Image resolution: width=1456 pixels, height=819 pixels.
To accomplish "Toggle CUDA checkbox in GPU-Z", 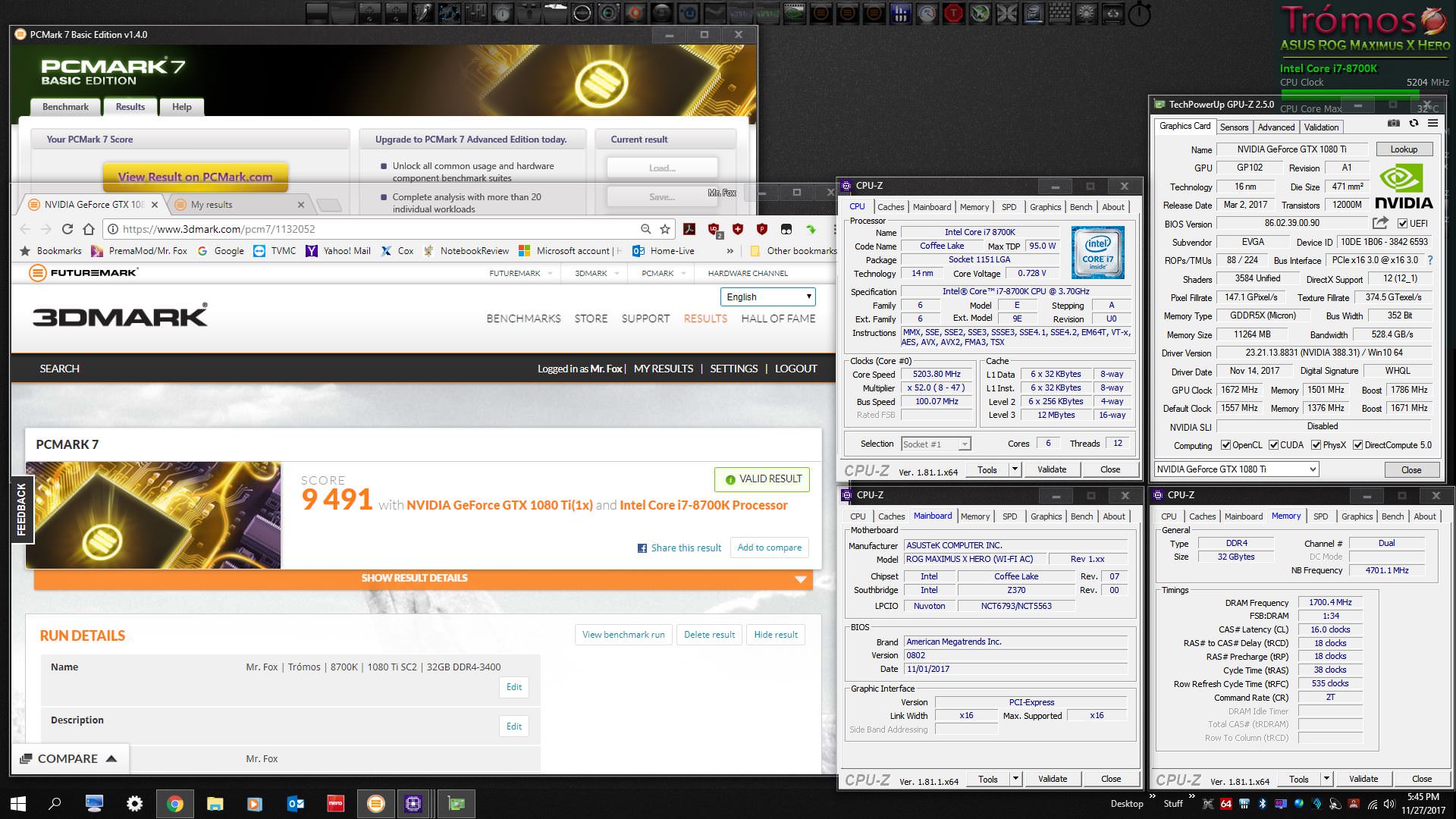I will coord(1273,445).
